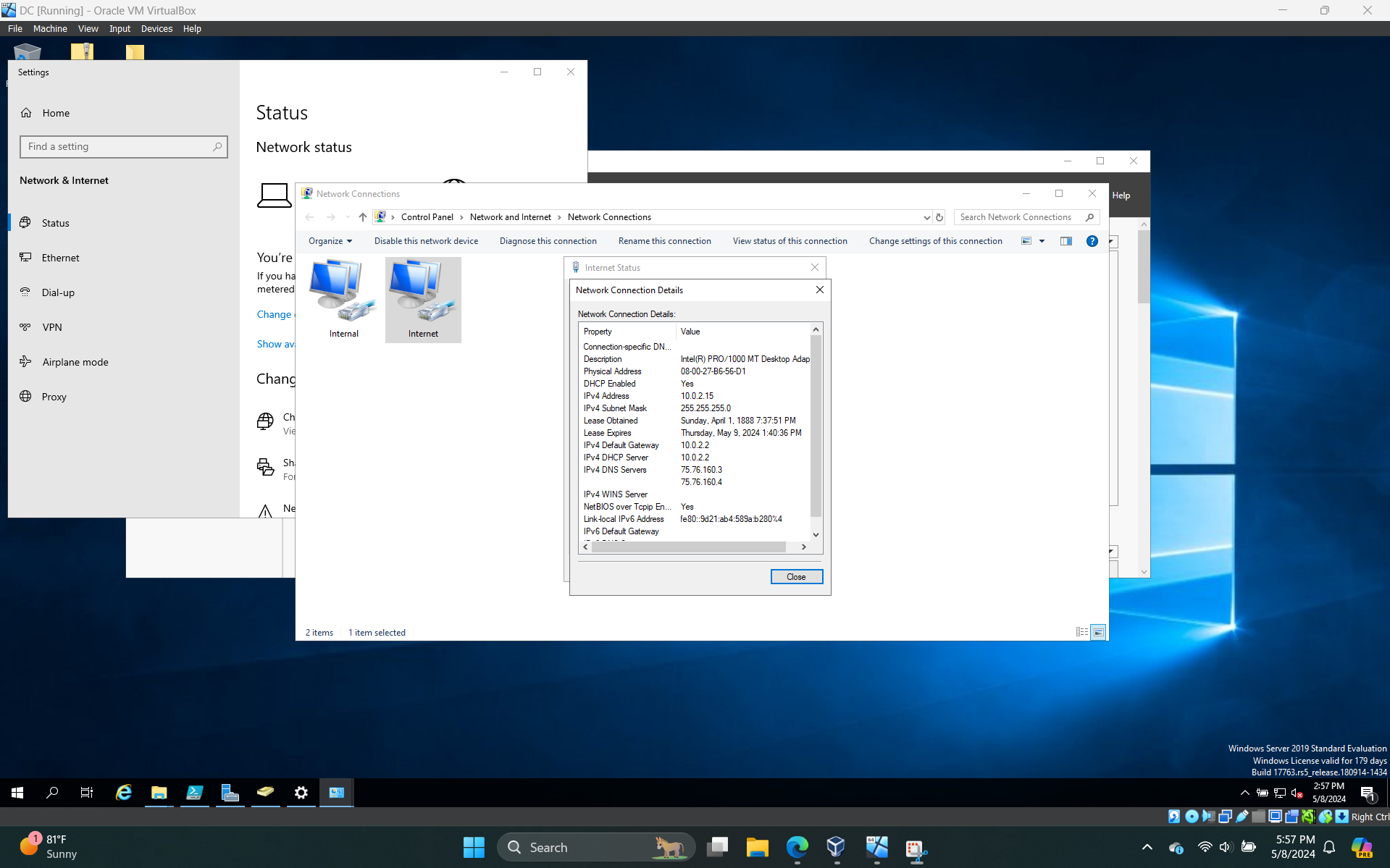Select Ethernet in Settings sidebar
Viewport: 1390px width, 868px height.
click(x=124, y=258)
